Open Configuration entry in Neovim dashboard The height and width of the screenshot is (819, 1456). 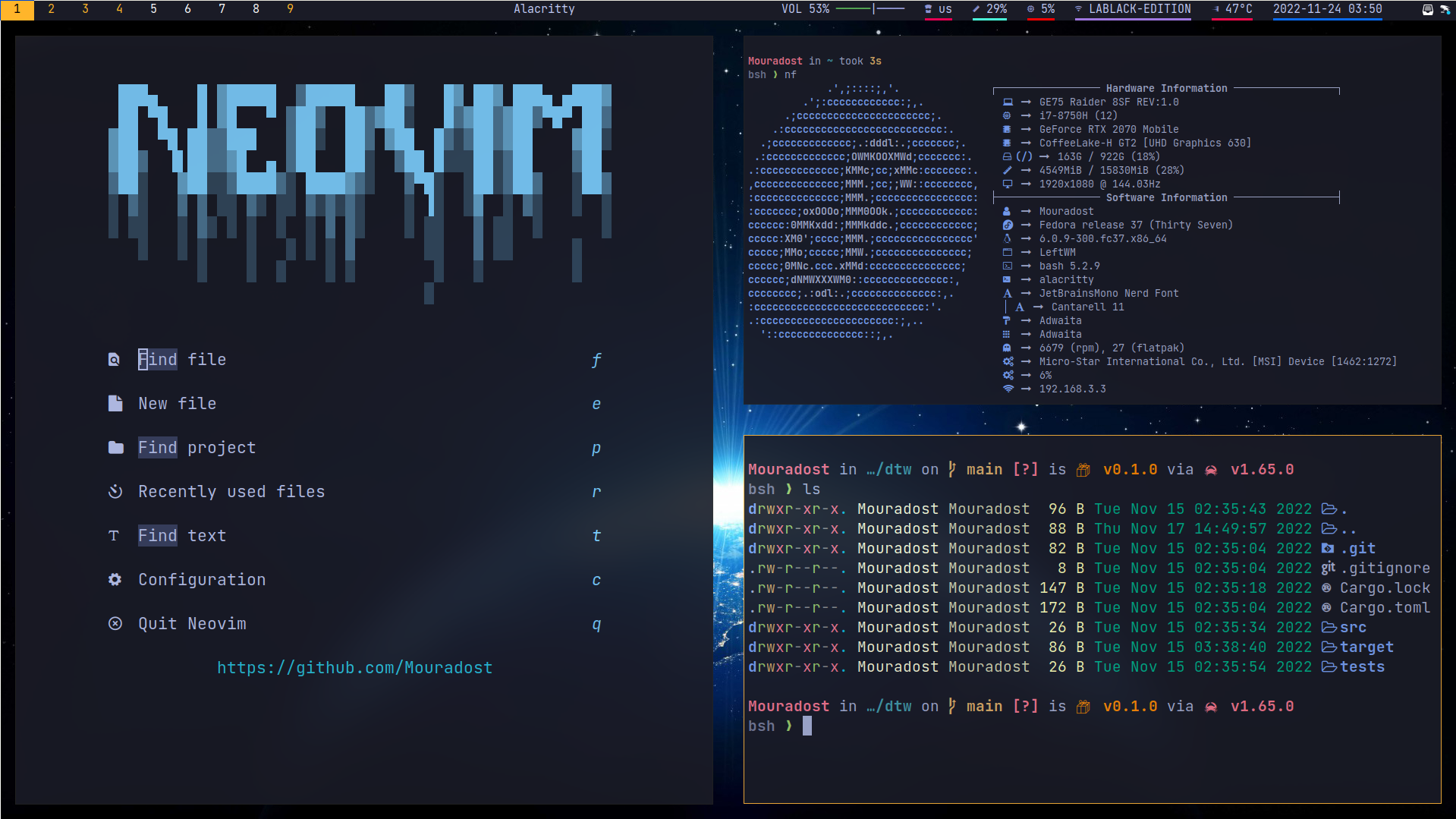pos(355,580)
